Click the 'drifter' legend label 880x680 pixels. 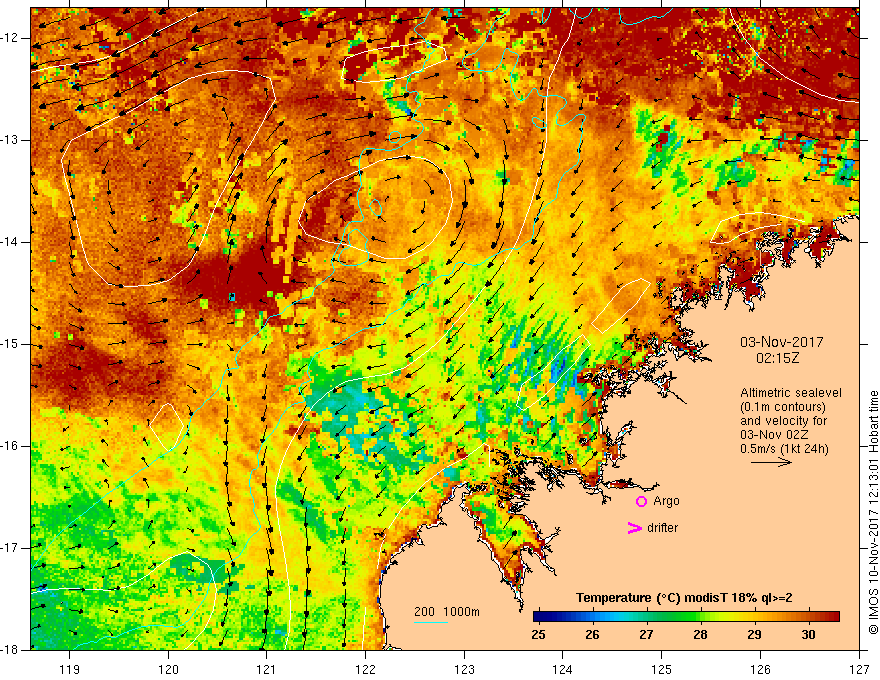click(x=662, y=528)
